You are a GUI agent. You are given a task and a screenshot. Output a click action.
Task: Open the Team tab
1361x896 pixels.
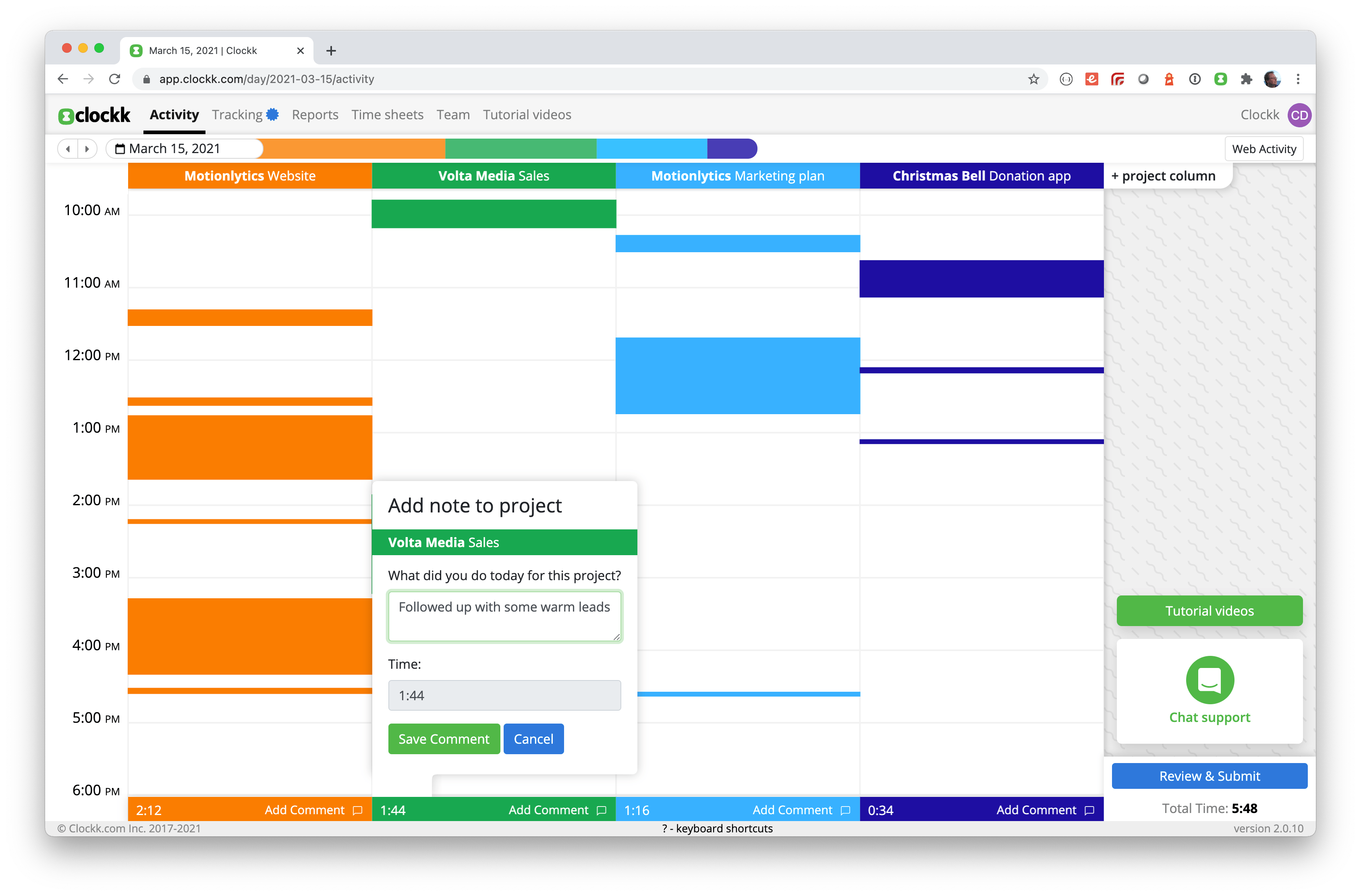(453, 114)
